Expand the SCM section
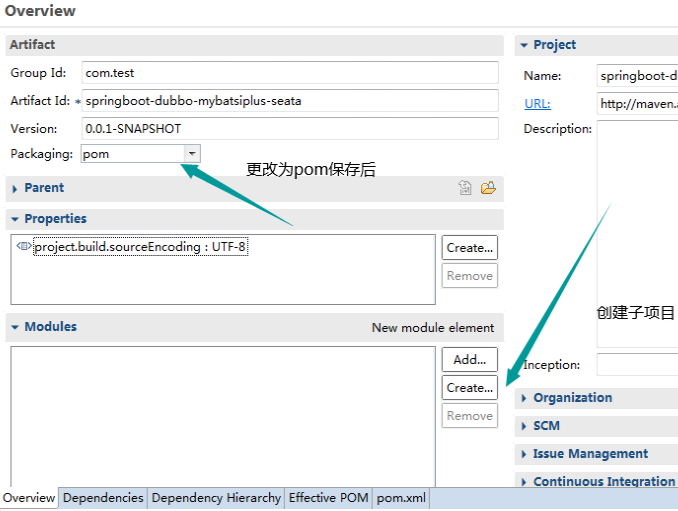 (x=546, y=426)
